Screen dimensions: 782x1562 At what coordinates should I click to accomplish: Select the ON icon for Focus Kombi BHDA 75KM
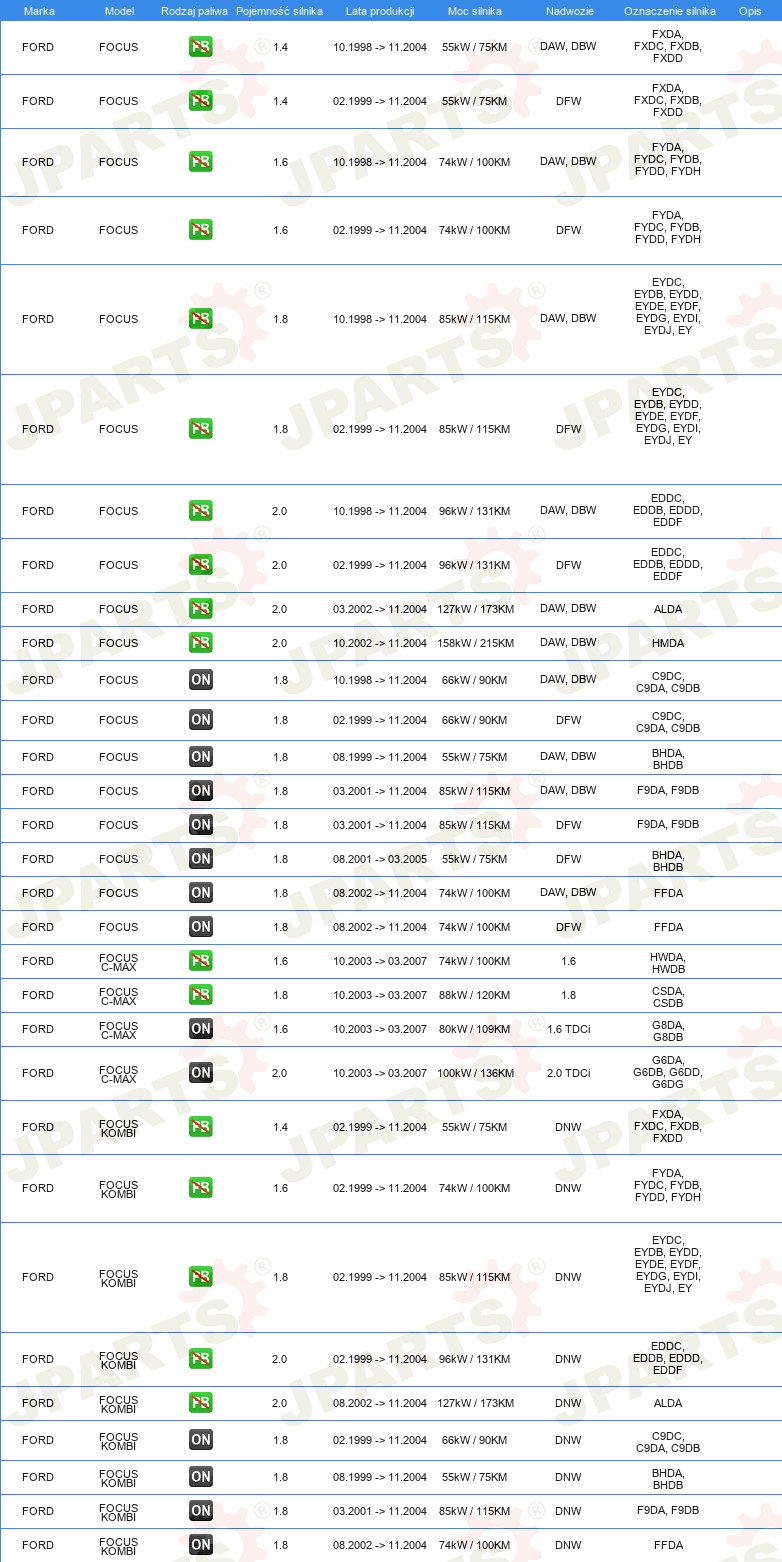[201, 1477]
